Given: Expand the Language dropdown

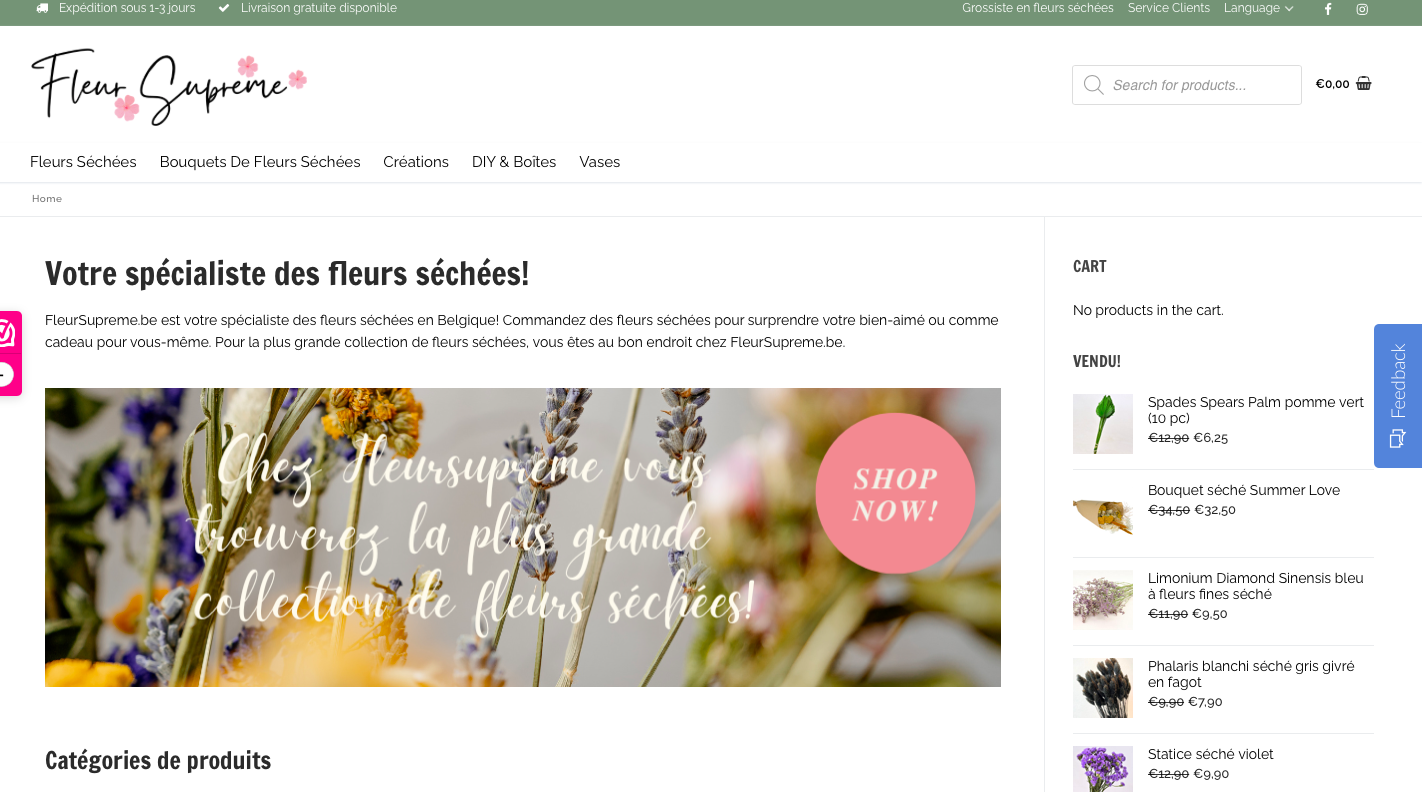Looking at the screenshot, I should (x=1258, y=8).
